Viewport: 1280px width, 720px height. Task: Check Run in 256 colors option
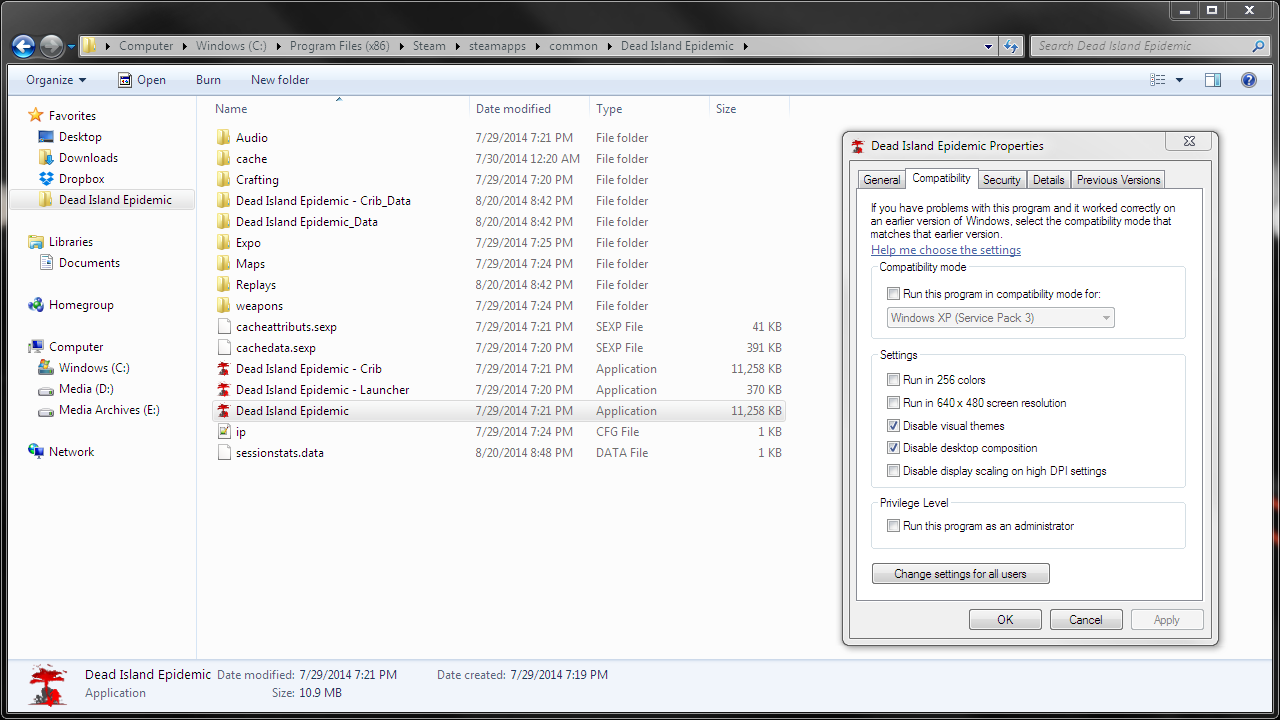[x=894, y=380]
